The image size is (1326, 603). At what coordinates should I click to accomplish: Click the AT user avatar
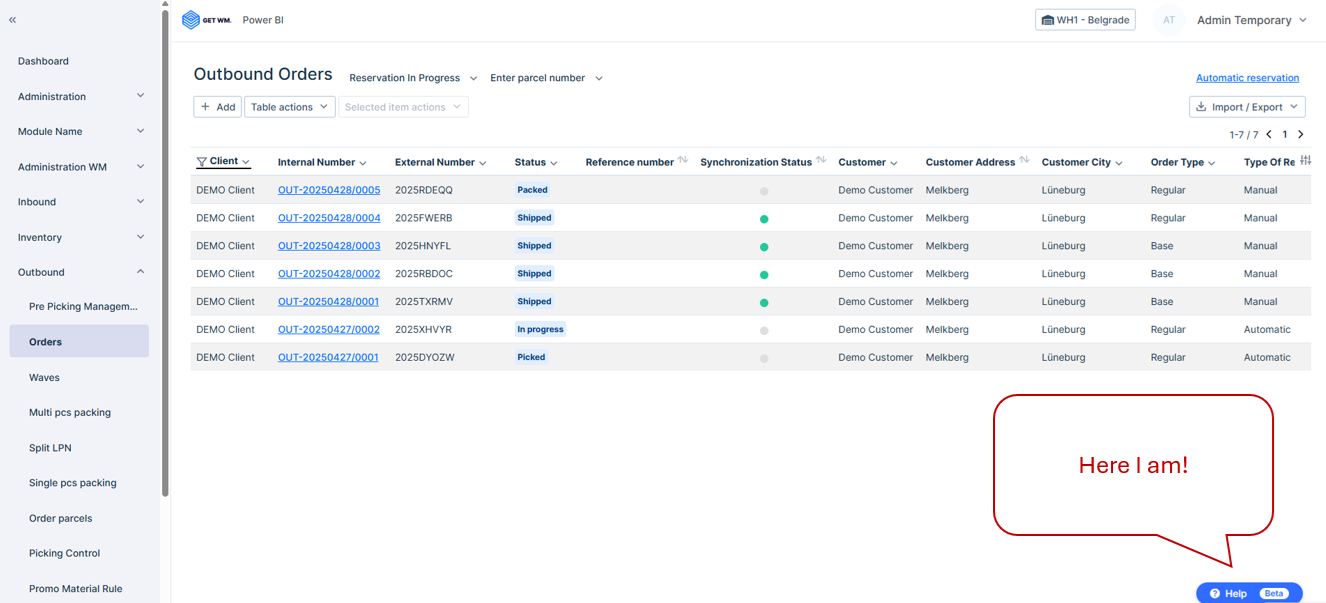(x=1169, y=20)
